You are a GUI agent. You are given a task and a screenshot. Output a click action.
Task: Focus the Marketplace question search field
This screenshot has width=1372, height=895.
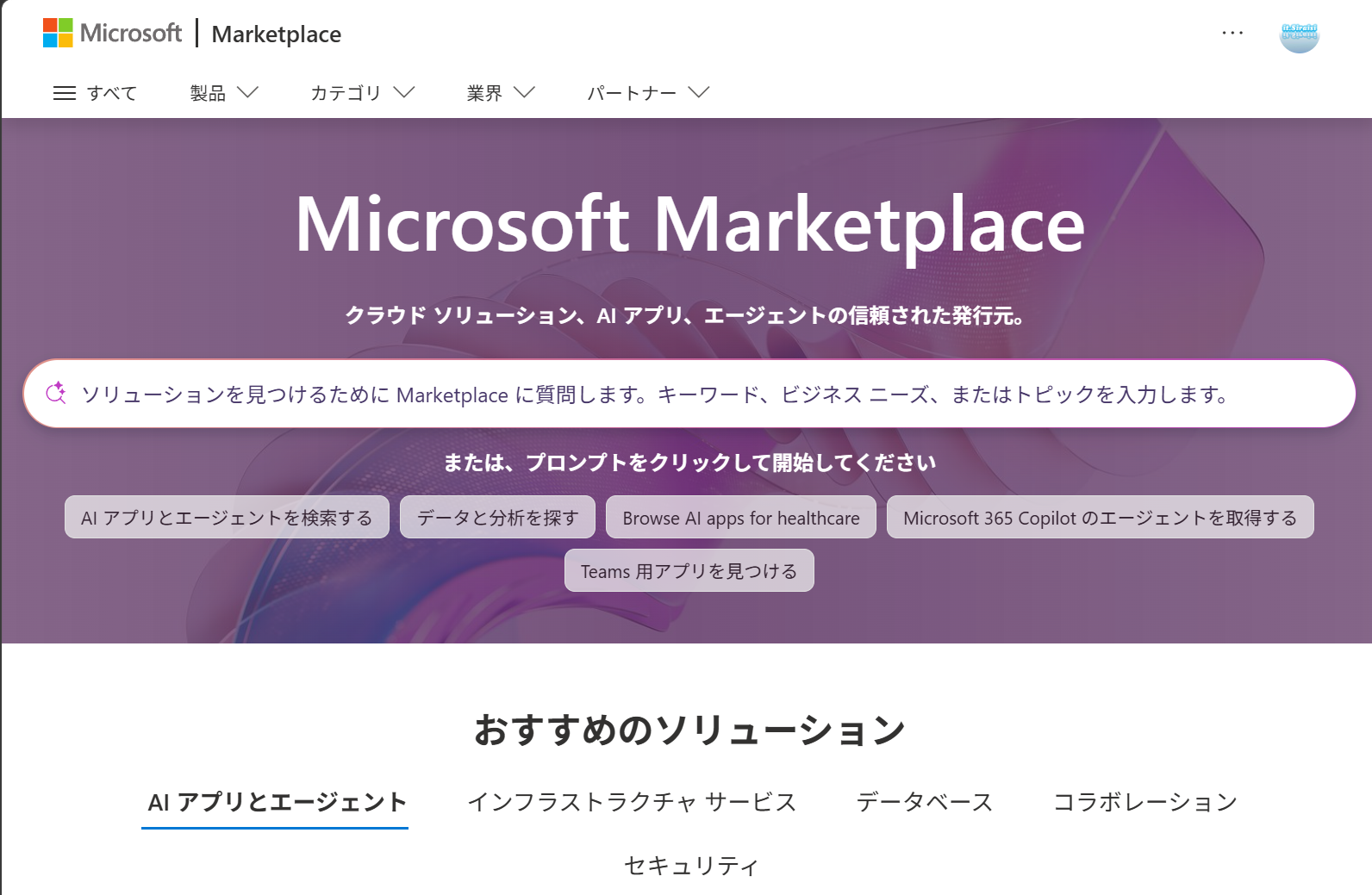click(x=689, y=394)
